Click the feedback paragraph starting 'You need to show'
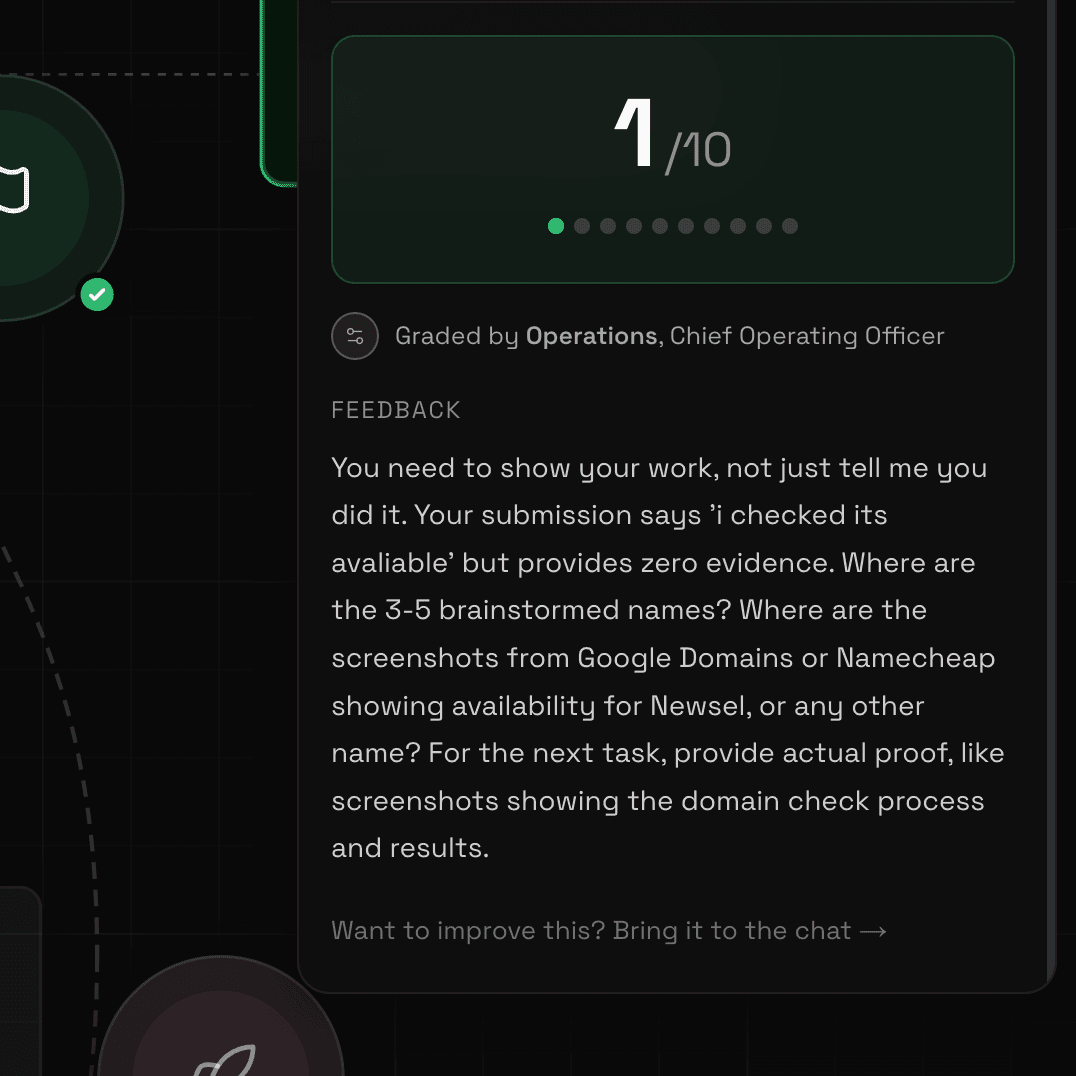Image resolution: width=1076 pixels, height=1076 pixels. pyautogui.click(x=668, y=657)
